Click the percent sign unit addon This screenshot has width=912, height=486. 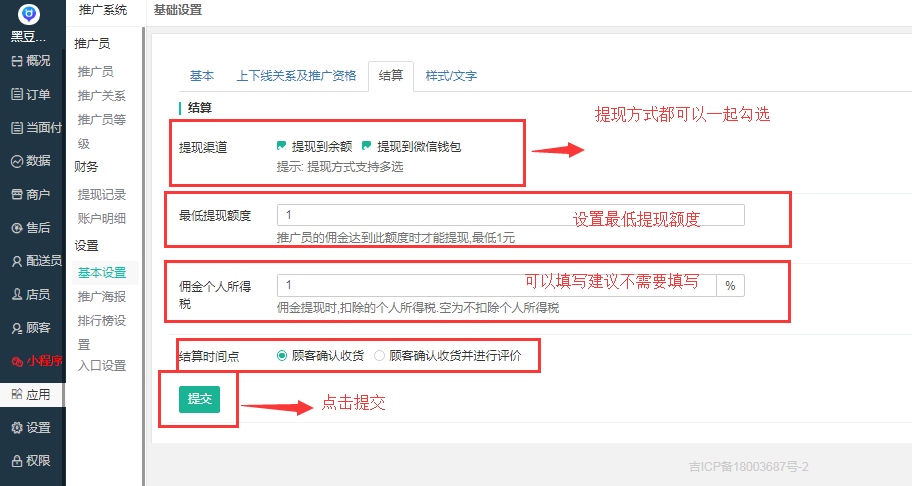click(730, 285)
